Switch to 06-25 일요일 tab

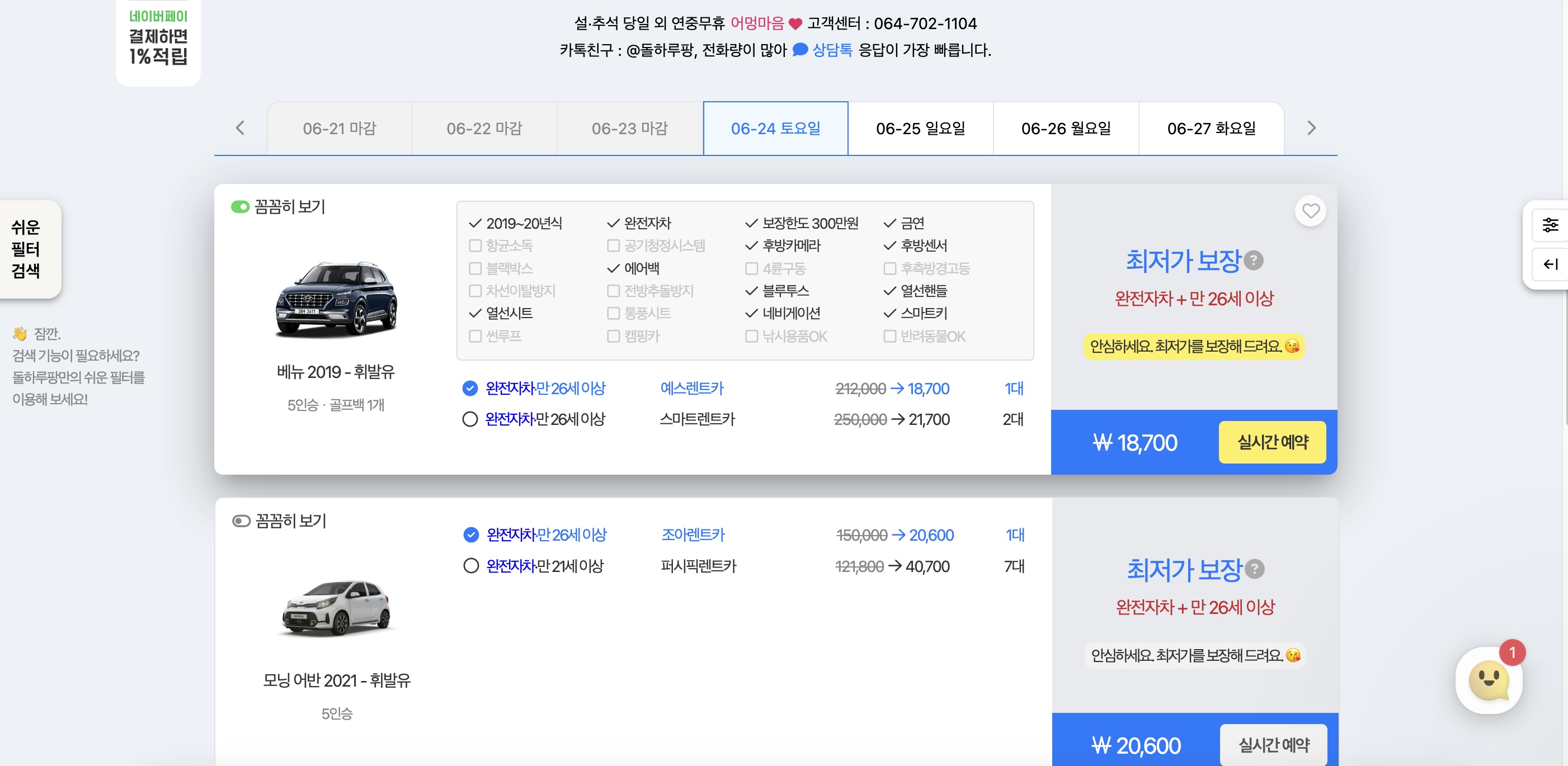920,129
